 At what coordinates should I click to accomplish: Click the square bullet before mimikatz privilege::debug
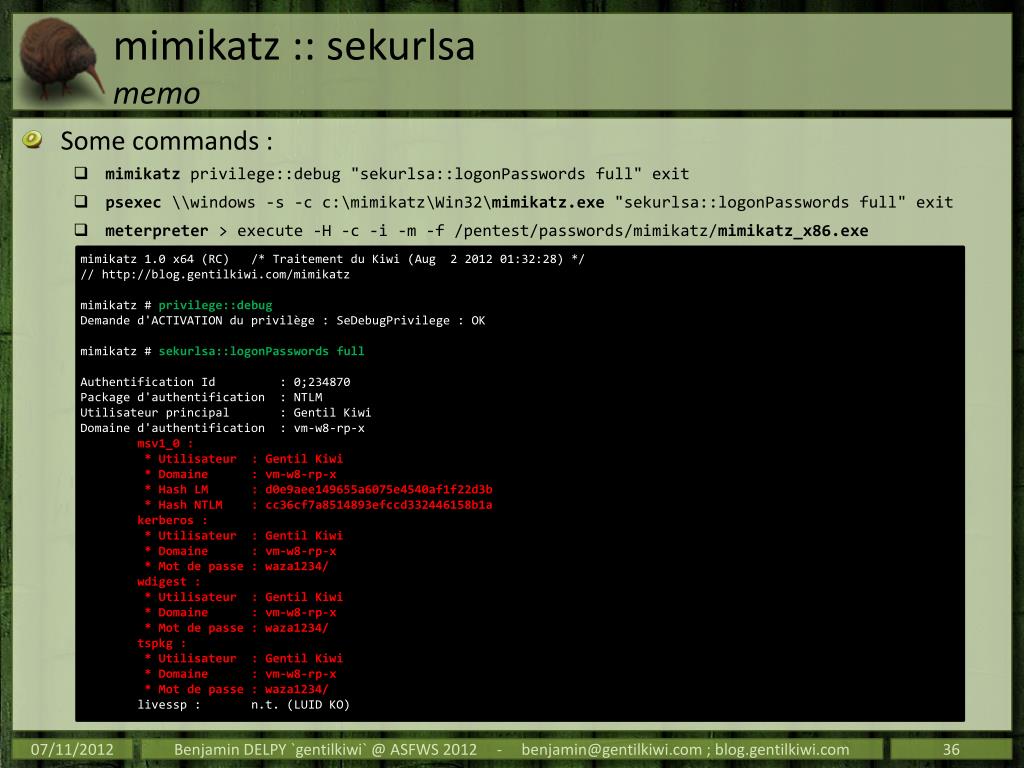click(81, 173)
